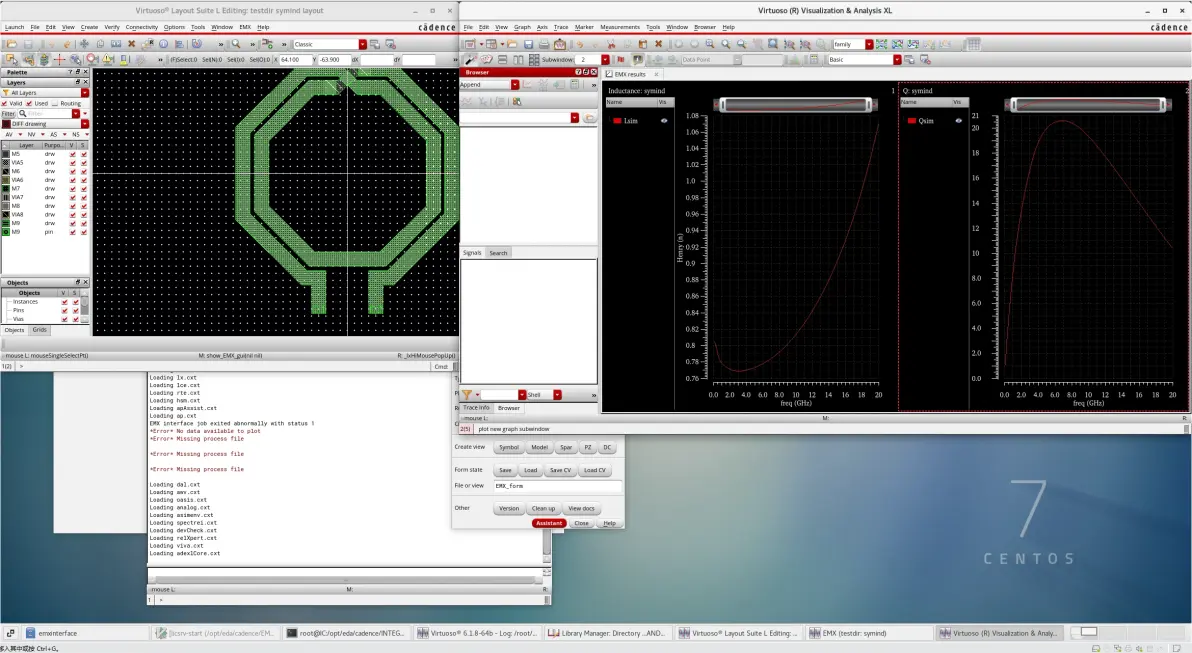Click the Clean up button
The width and height of the screenshot is (1192, 653).
click(543, 509)
